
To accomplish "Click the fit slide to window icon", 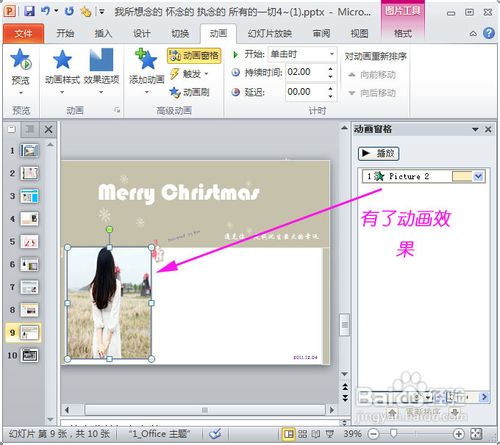I will (476, 434).
